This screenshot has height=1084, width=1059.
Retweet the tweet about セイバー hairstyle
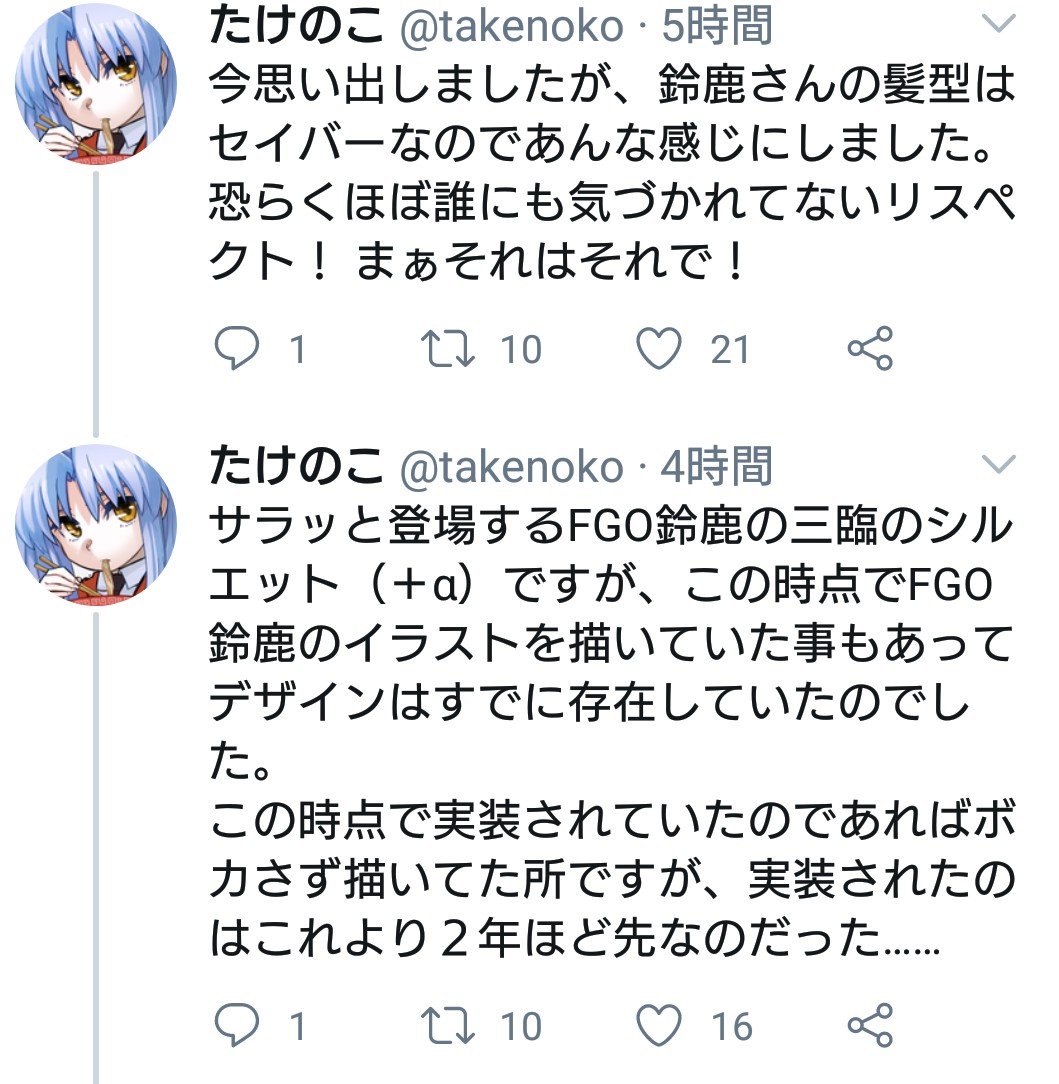(443, 349)
